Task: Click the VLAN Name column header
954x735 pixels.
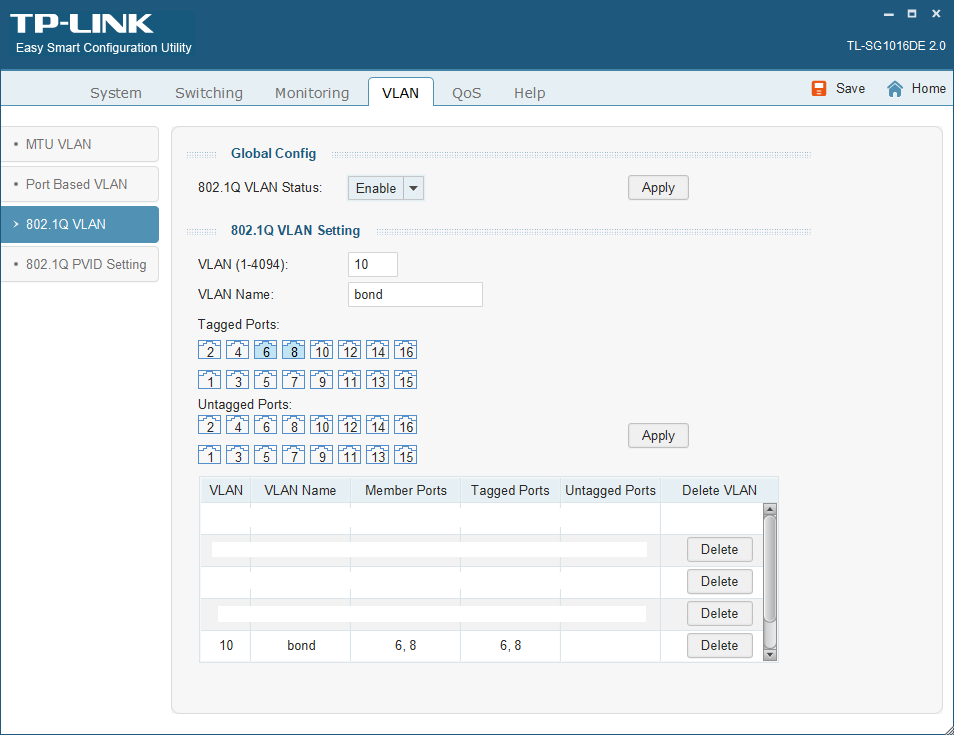Action: pos(300,490)
